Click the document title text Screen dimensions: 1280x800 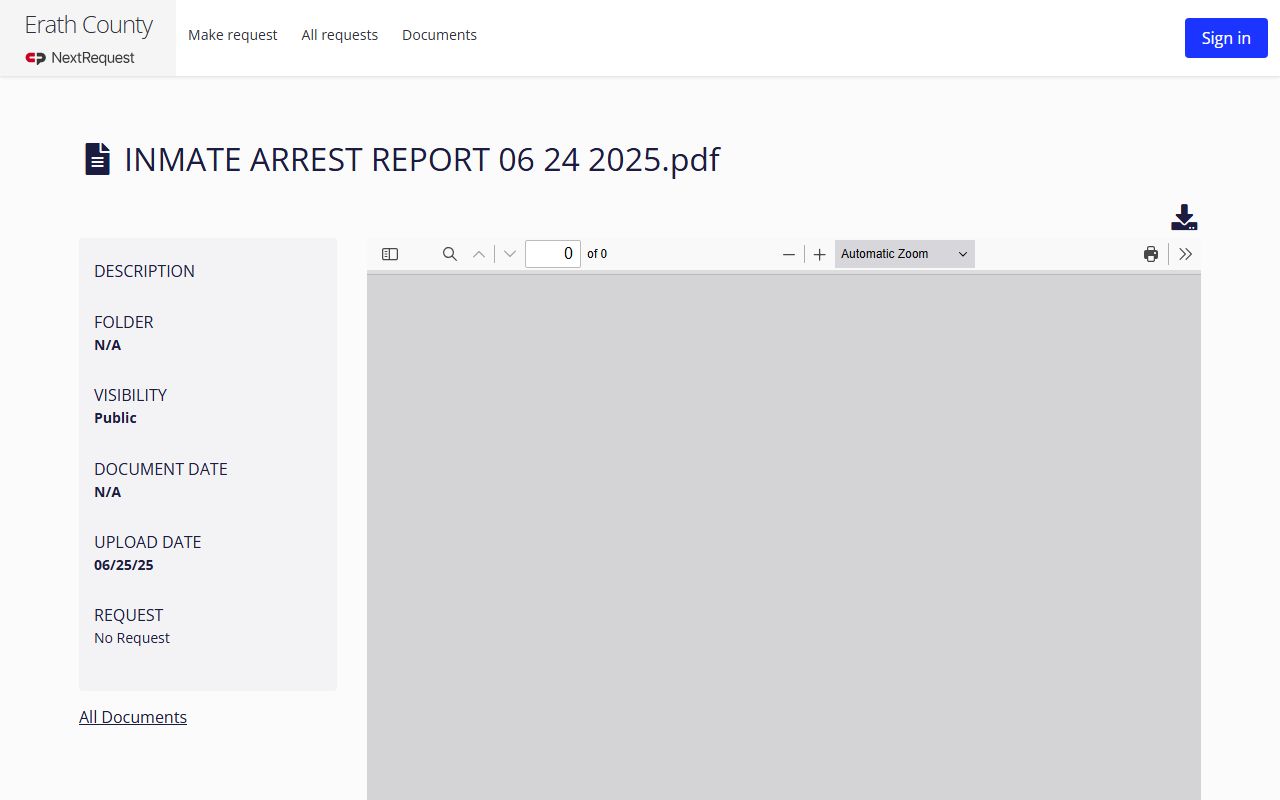(422, 160)
